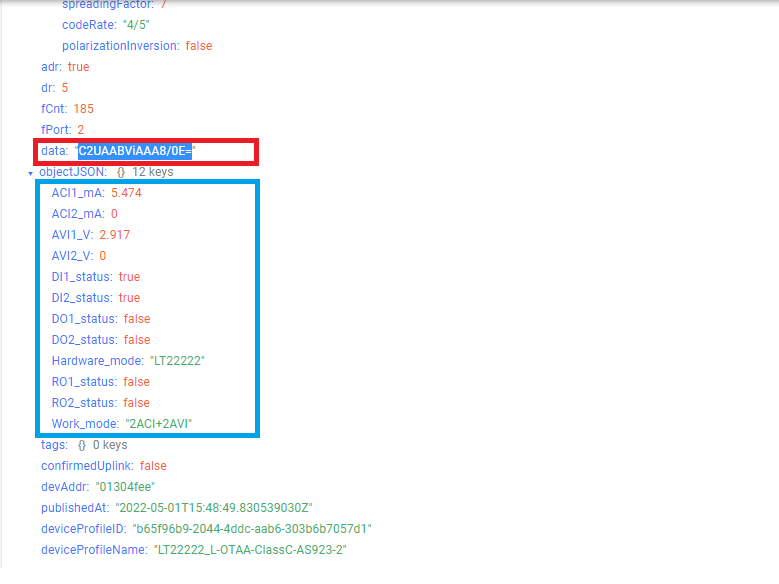Image resolution: width=779 pixels, height=584 pixels.
Task: Select the deviceProfileID UUID value
Action: (x=252, y=529)
